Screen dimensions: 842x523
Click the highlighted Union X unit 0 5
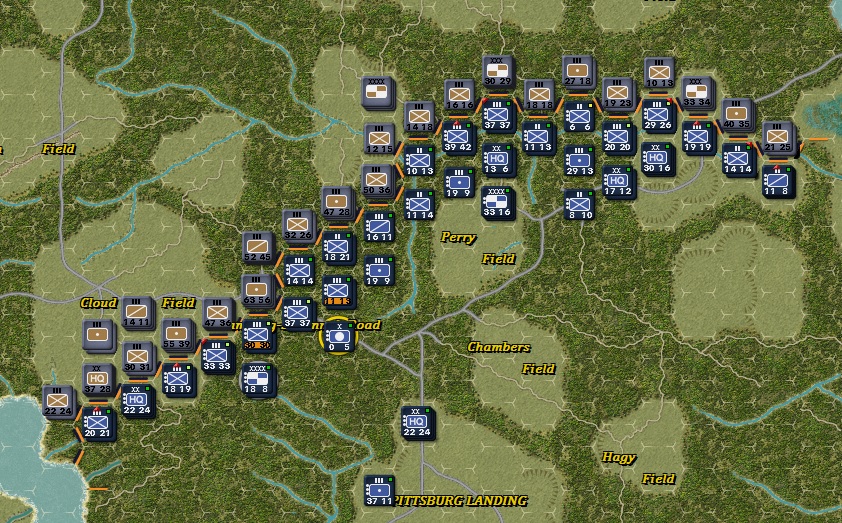click(339, 337)
